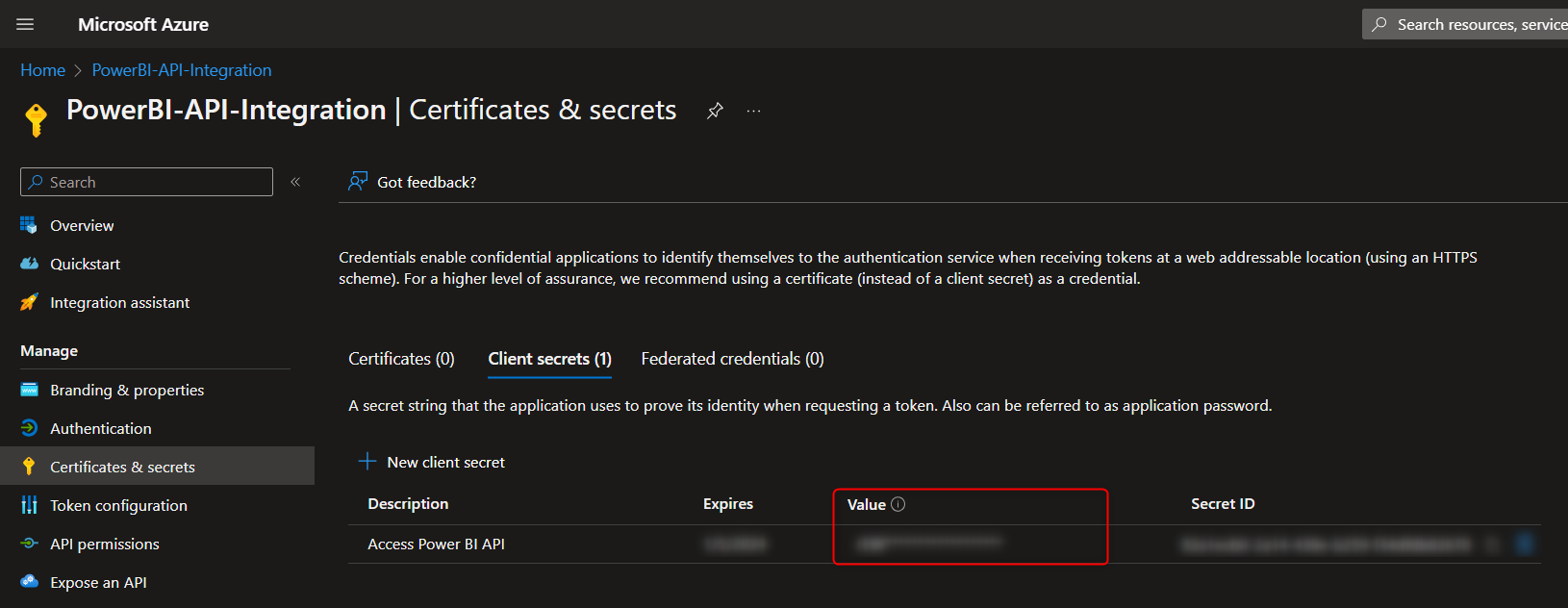This screenshot has height=608, width=1568.
Task: Go to Authentication settings
Action: [x=100, y=428]
